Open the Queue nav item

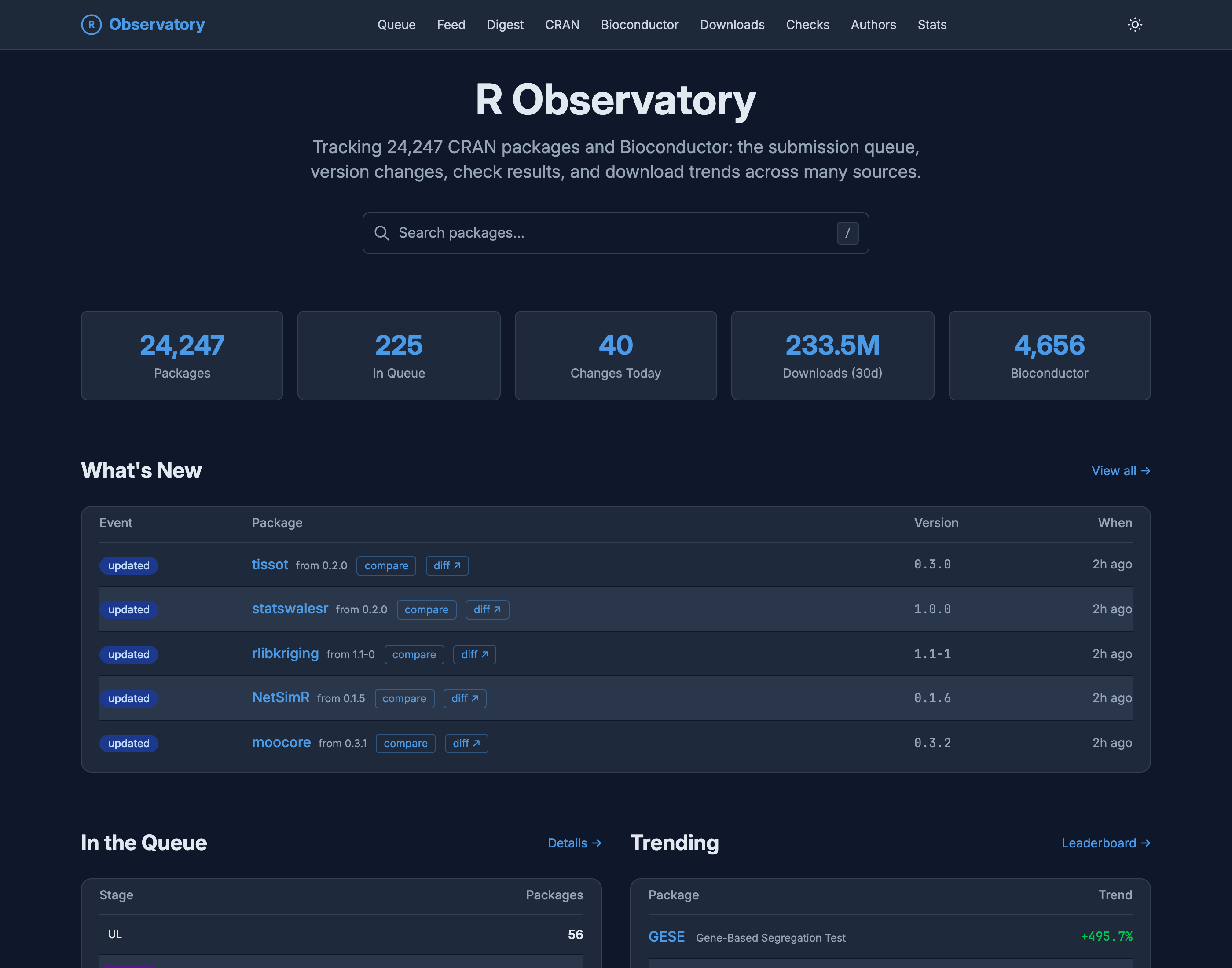click(397, 24)
